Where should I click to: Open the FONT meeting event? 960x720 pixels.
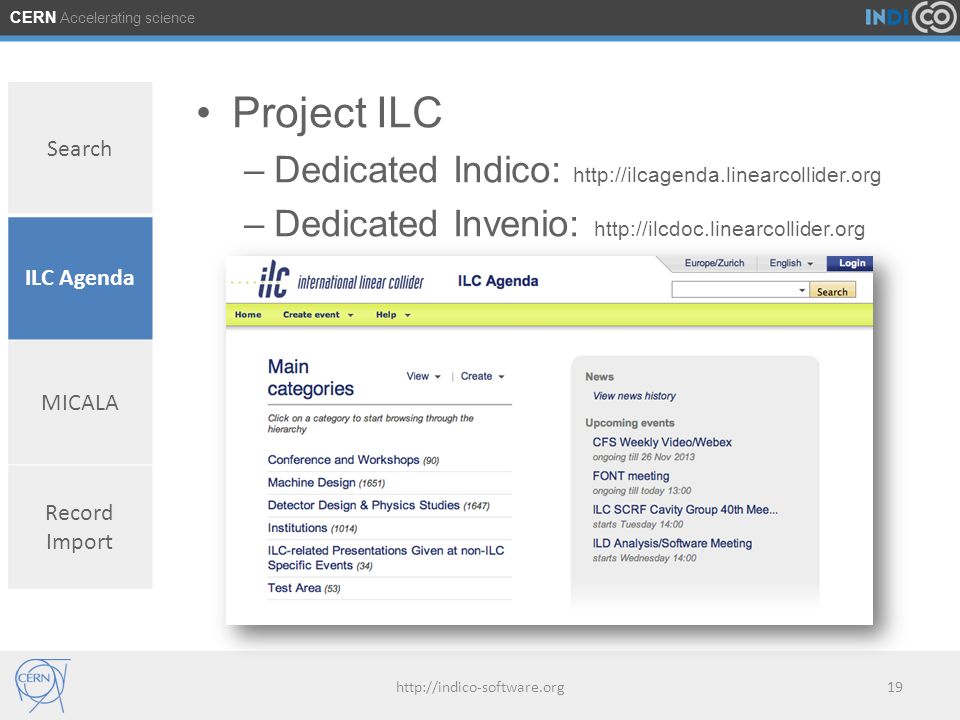[x=631, y=476]
